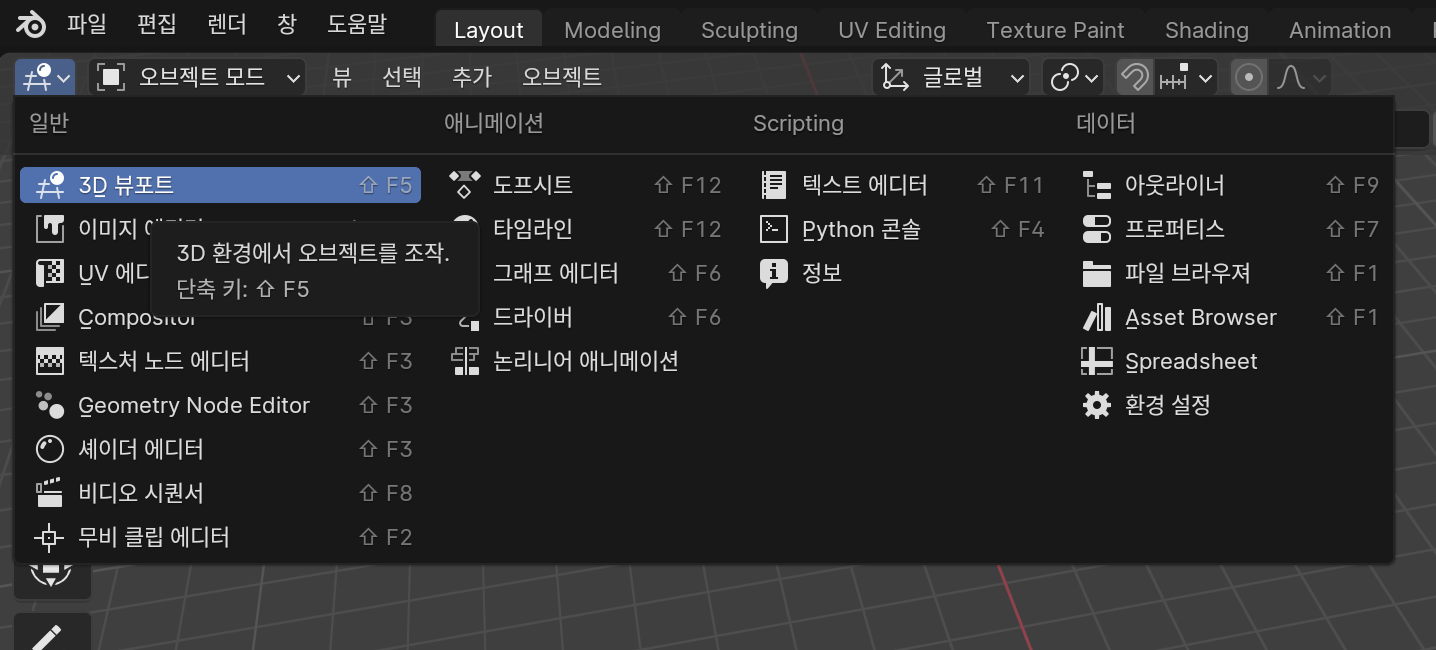
Task: Switch to the Animation workspace tab
Action: click(x=1340, y=30)
